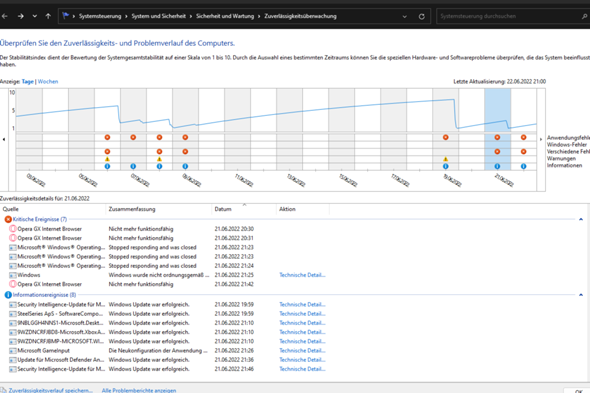Go forward with the forward arrow
590x393 pixels.
(x=21, y=16)
